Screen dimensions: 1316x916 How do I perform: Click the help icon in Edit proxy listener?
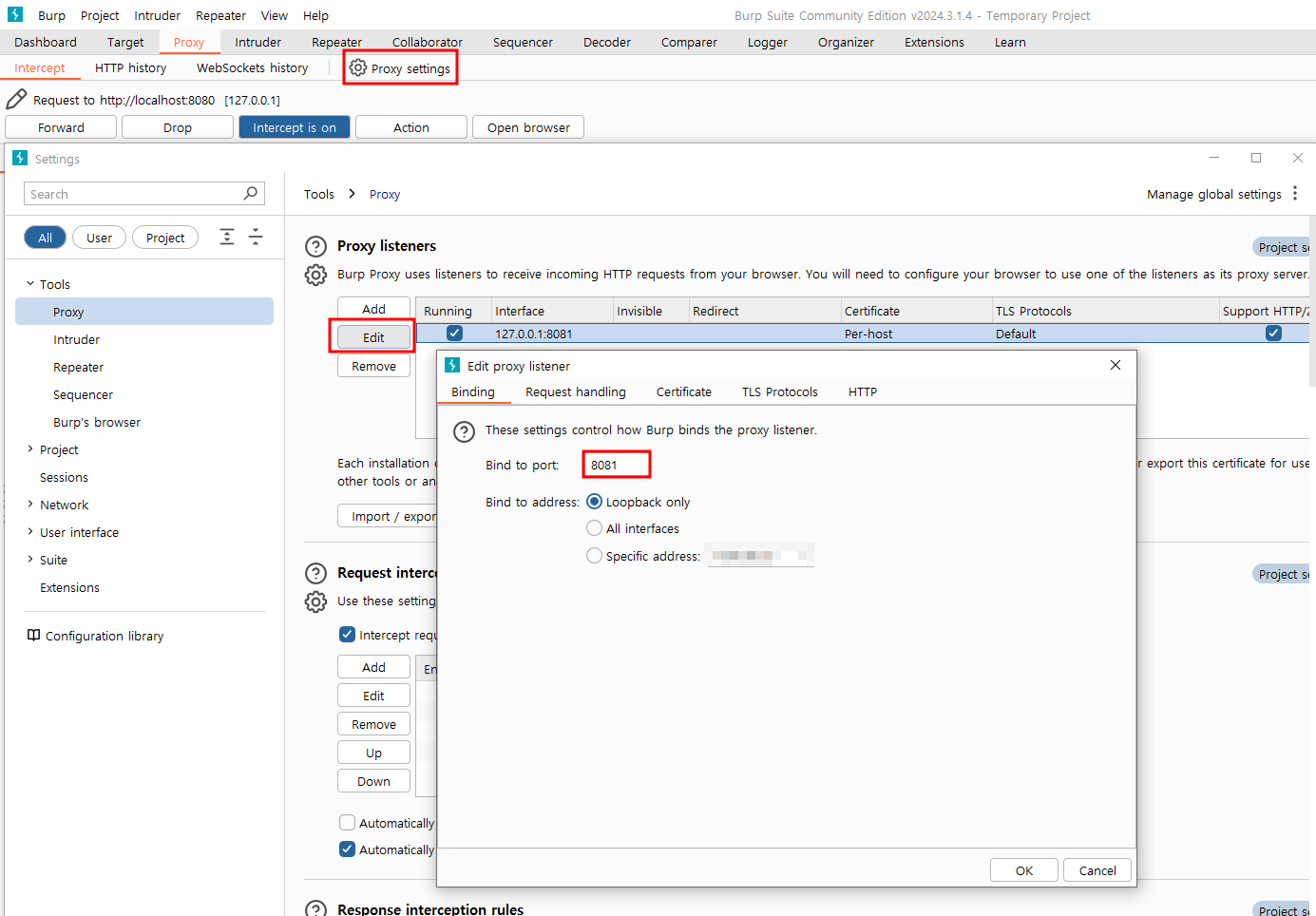click(x=464, y=431)
